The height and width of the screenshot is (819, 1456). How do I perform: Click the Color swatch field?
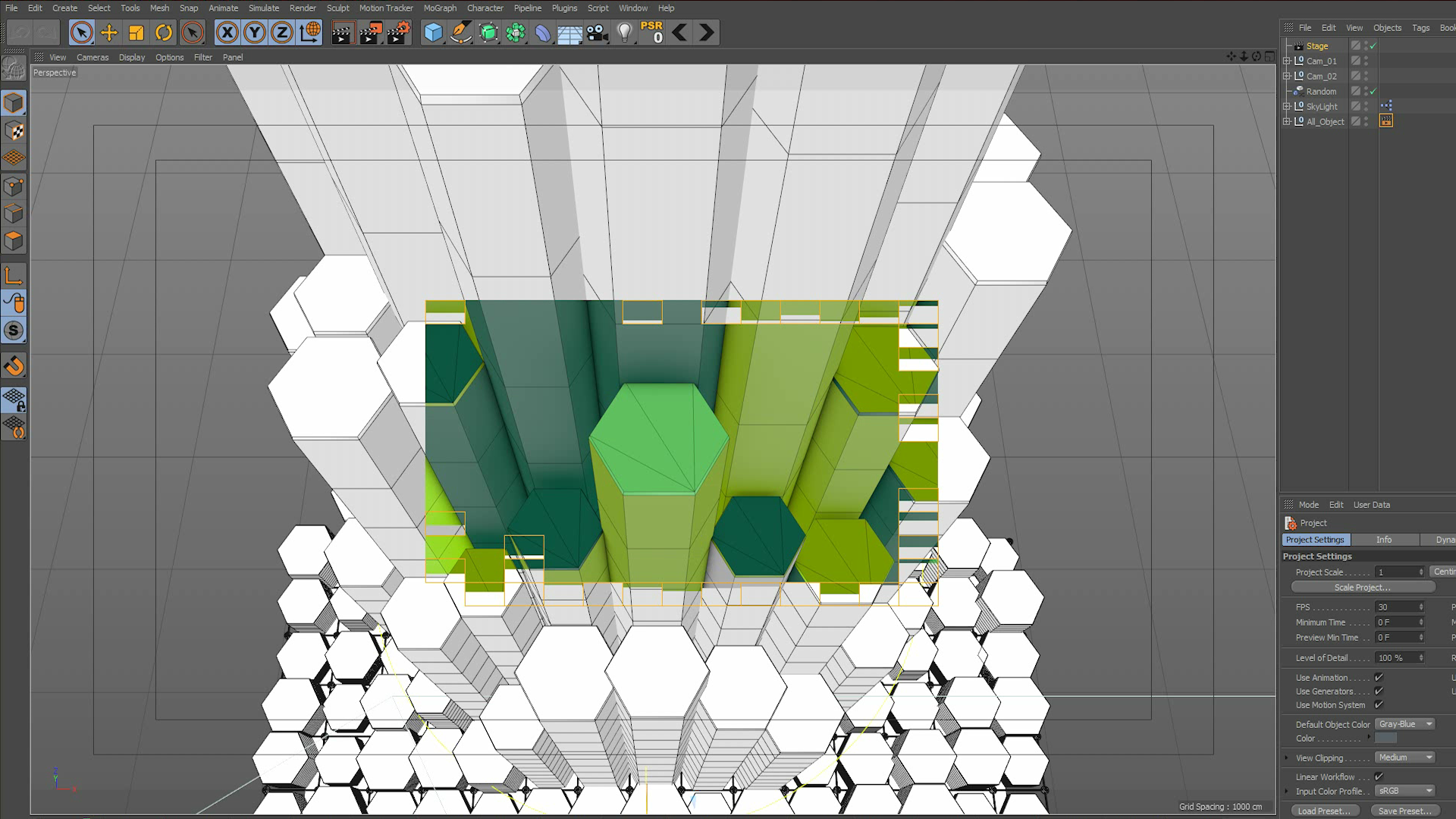tap(1385, 739)
